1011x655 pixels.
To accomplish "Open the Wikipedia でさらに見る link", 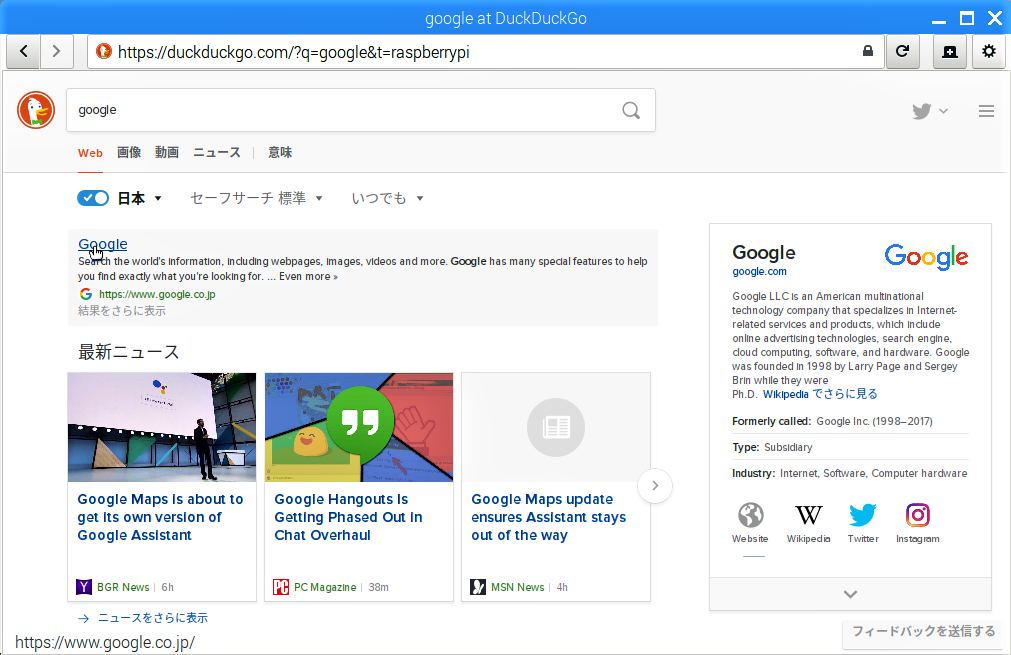I will coord(820,394).
